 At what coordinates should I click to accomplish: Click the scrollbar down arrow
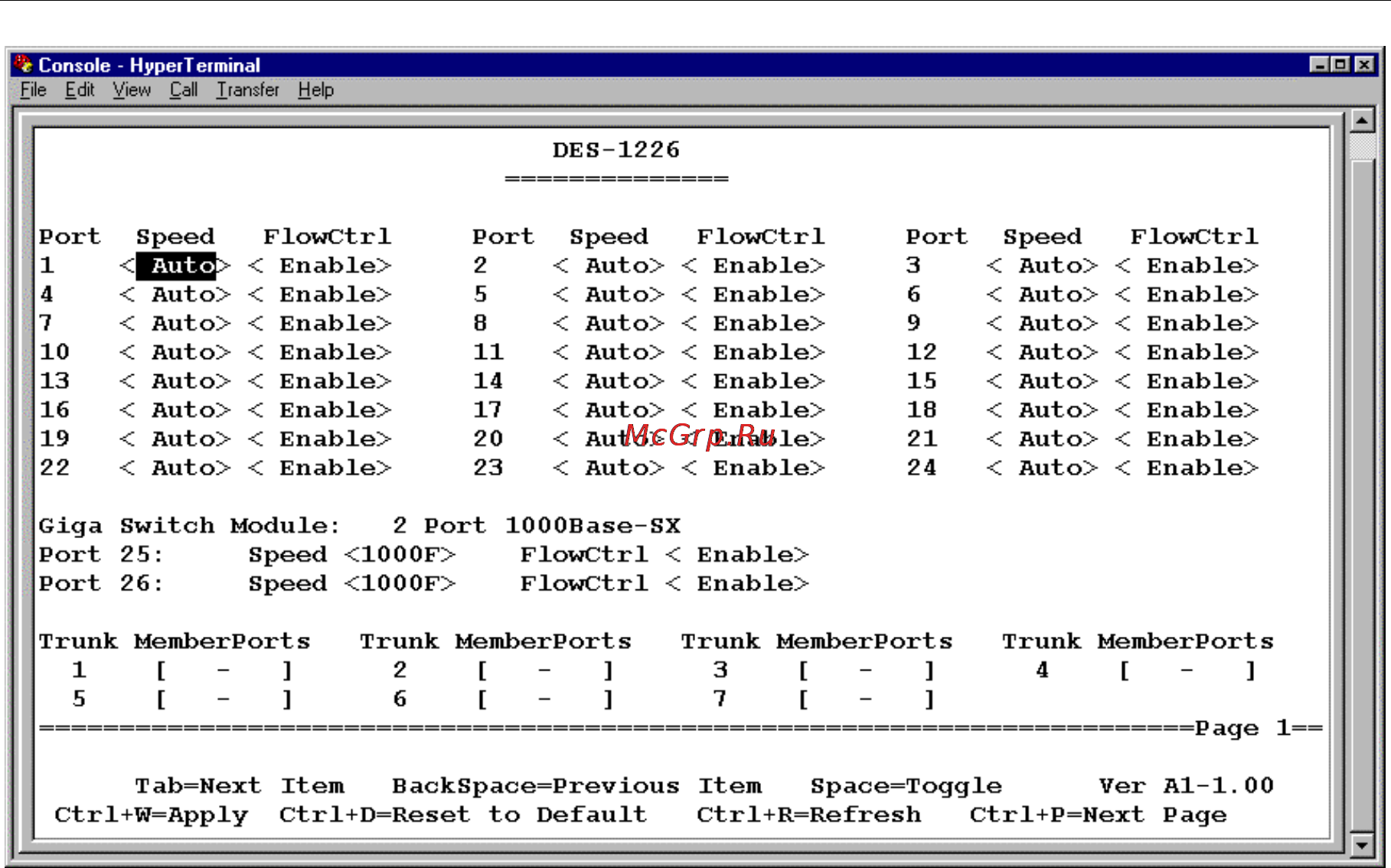(1362, 844)
